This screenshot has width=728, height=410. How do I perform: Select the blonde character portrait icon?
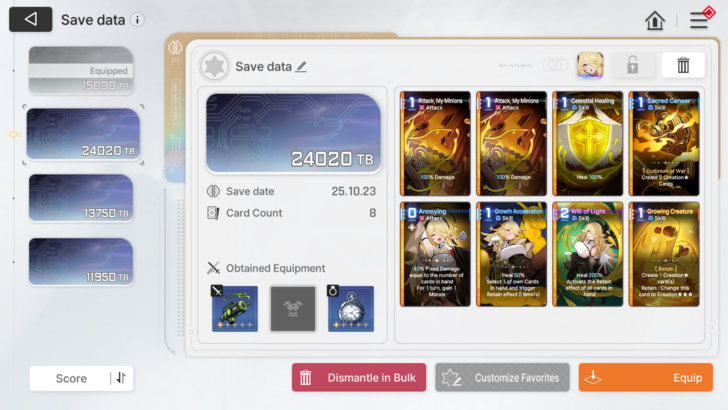click(x=590, y=65)
